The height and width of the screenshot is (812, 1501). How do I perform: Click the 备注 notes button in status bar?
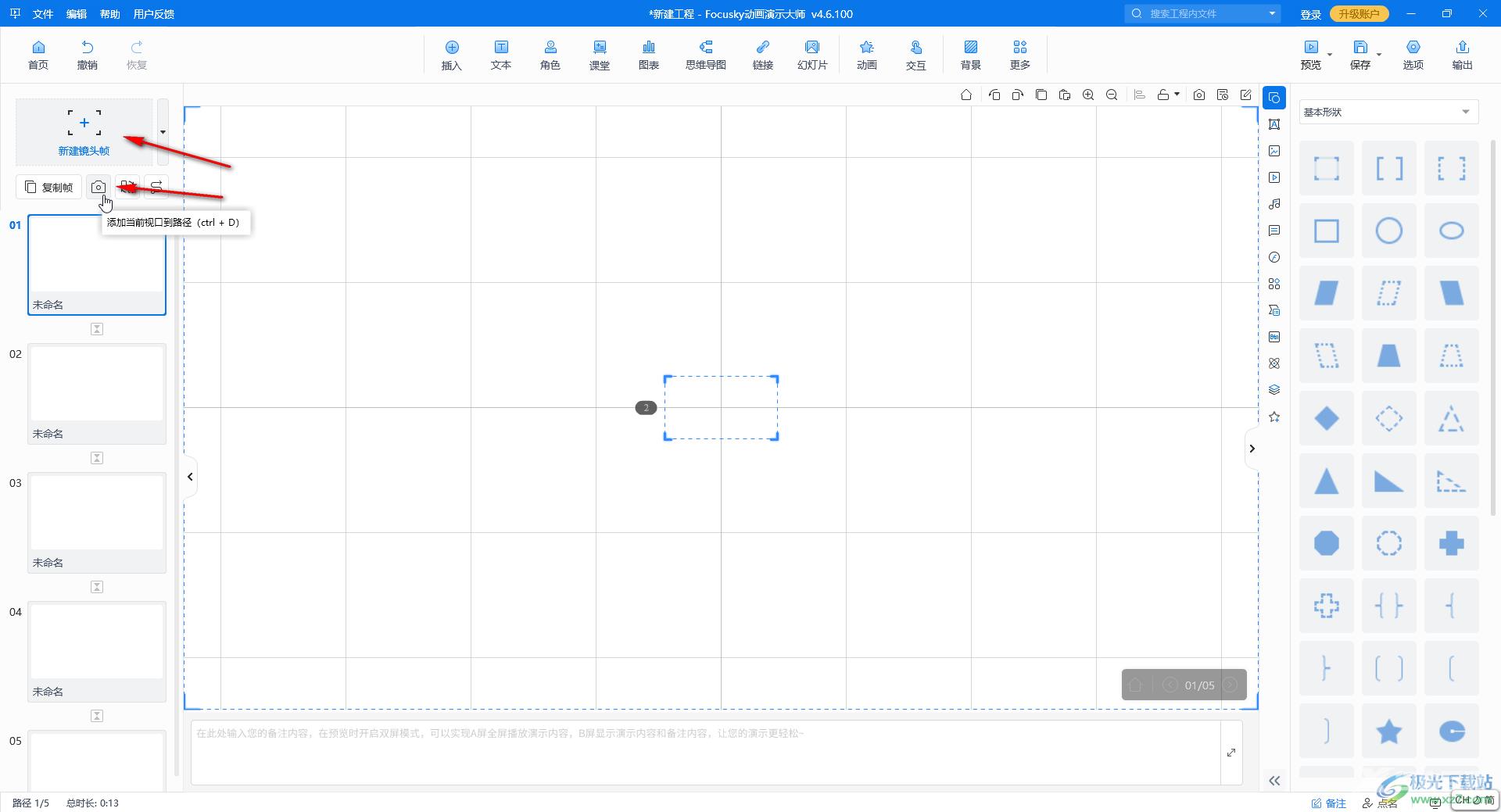point(1329,803)
